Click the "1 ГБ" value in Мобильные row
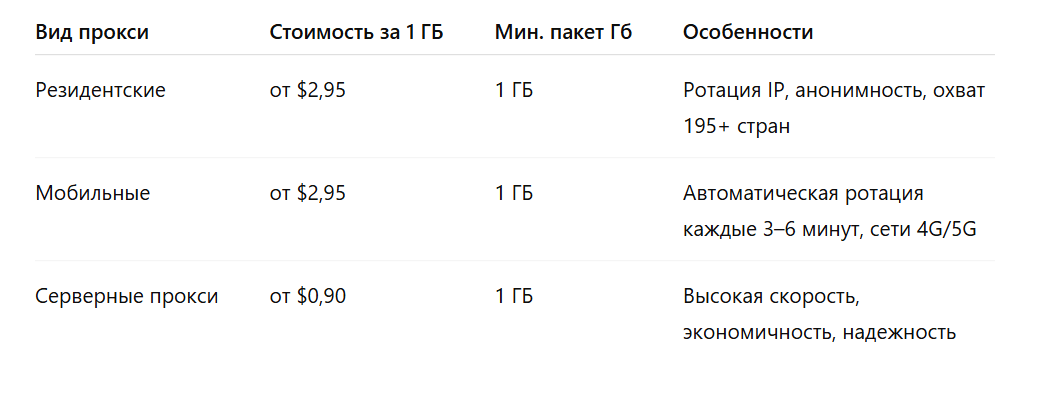This screenshot has width=1037, height=399. [x=514, y=193]
